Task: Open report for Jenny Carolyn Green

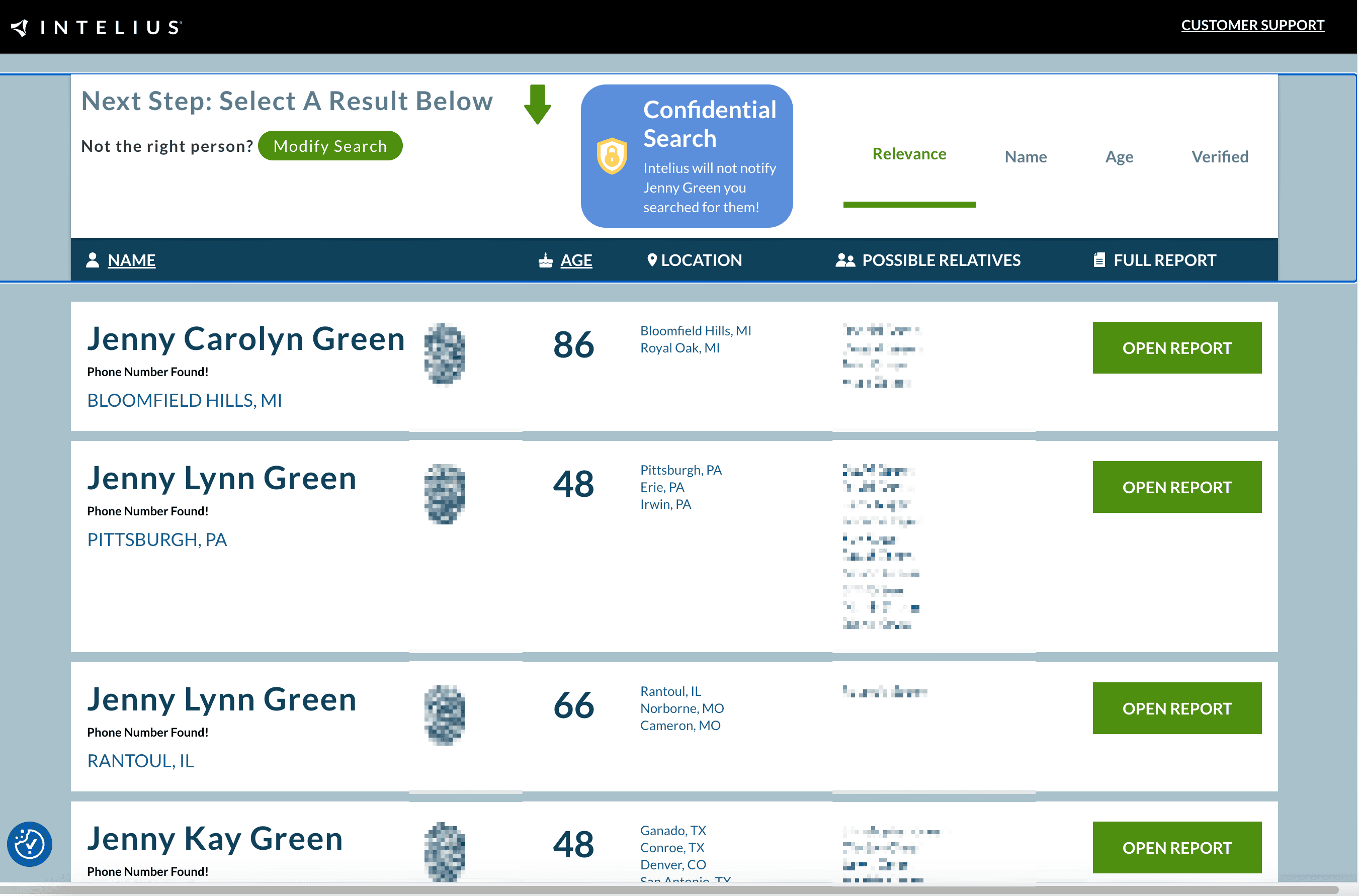Action: (x=1176, y=348)
